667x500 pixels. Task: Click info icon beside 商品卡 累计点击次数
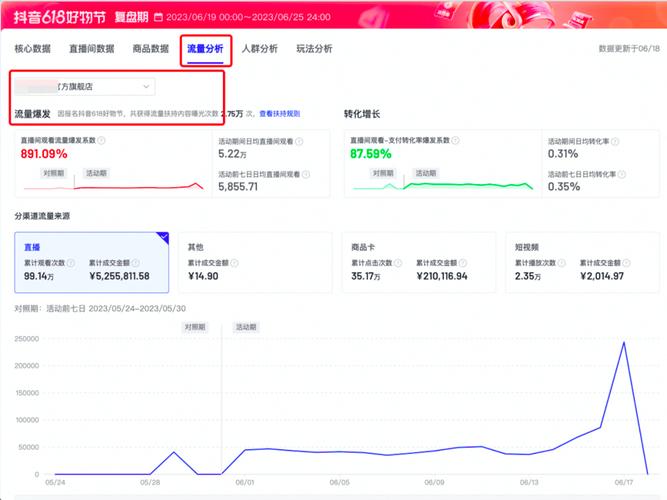398,263
